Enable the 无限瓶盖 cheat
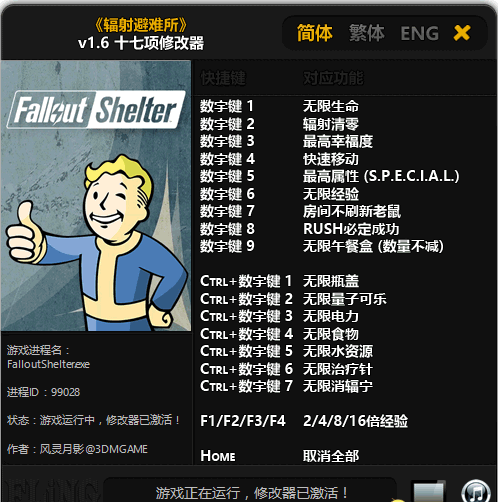Screen dimensions: 498x502 331,281
